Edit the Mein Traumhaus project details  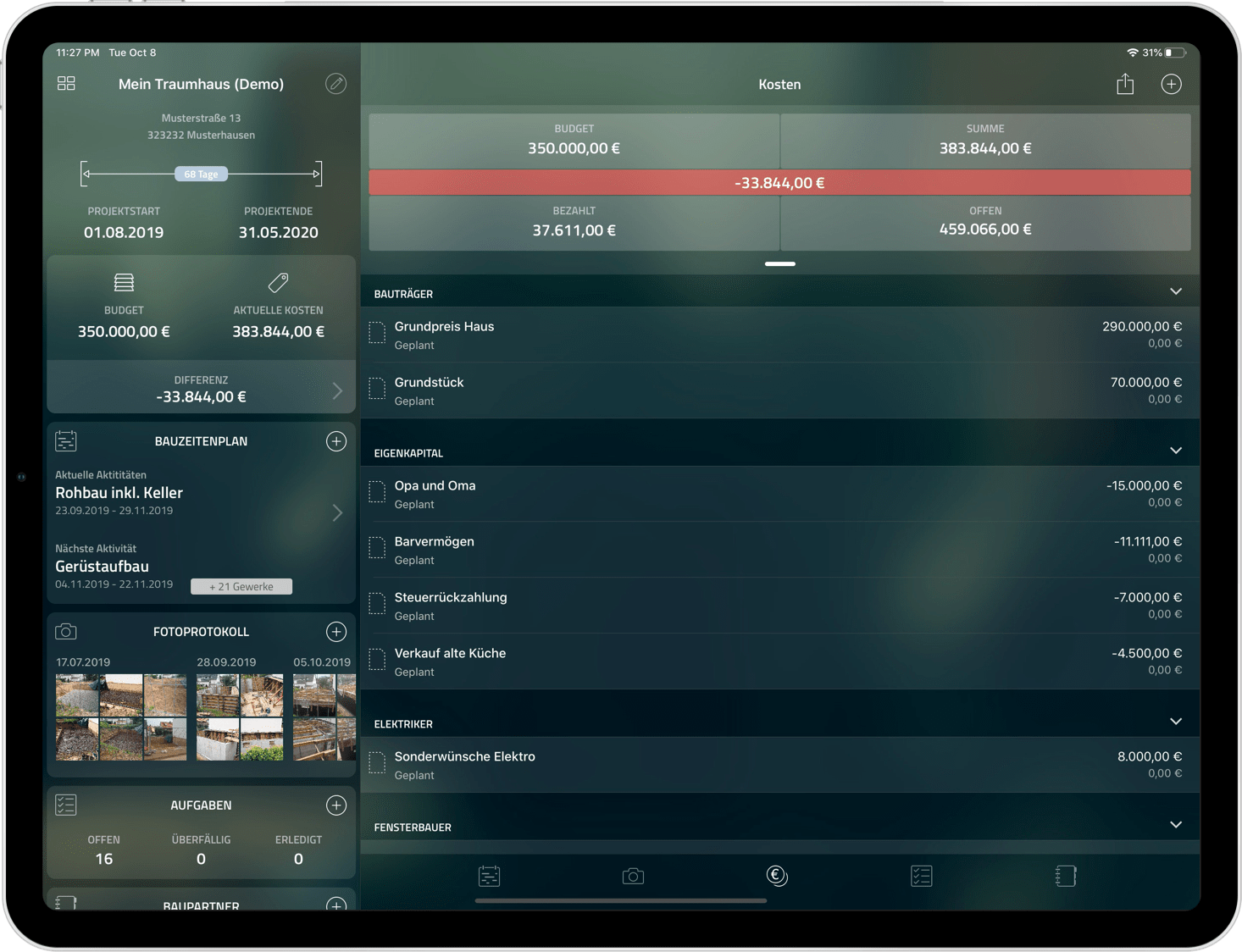pyautogui.click(x=335, y=84)
